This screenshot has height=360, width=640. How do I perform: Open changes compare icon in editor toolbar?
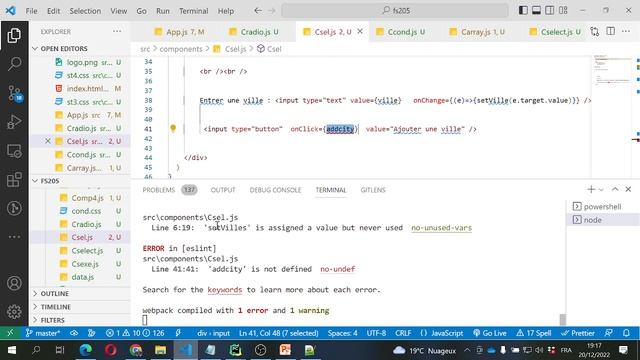pyautogui.click(x=595, y=31)
